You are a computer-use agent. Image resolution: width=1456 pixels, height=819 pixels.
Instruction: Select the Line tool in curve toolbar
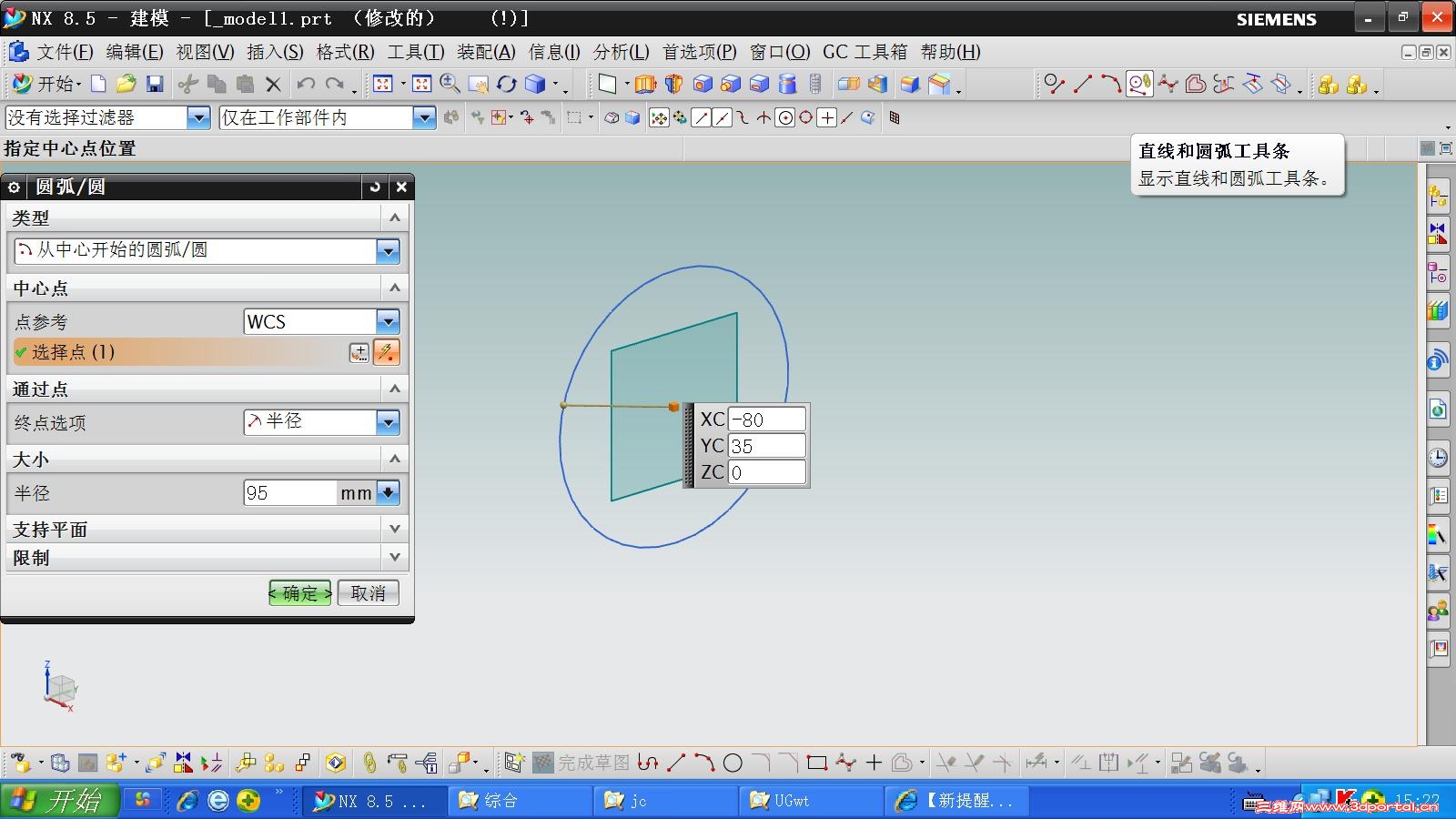[x=1082, y=85]
